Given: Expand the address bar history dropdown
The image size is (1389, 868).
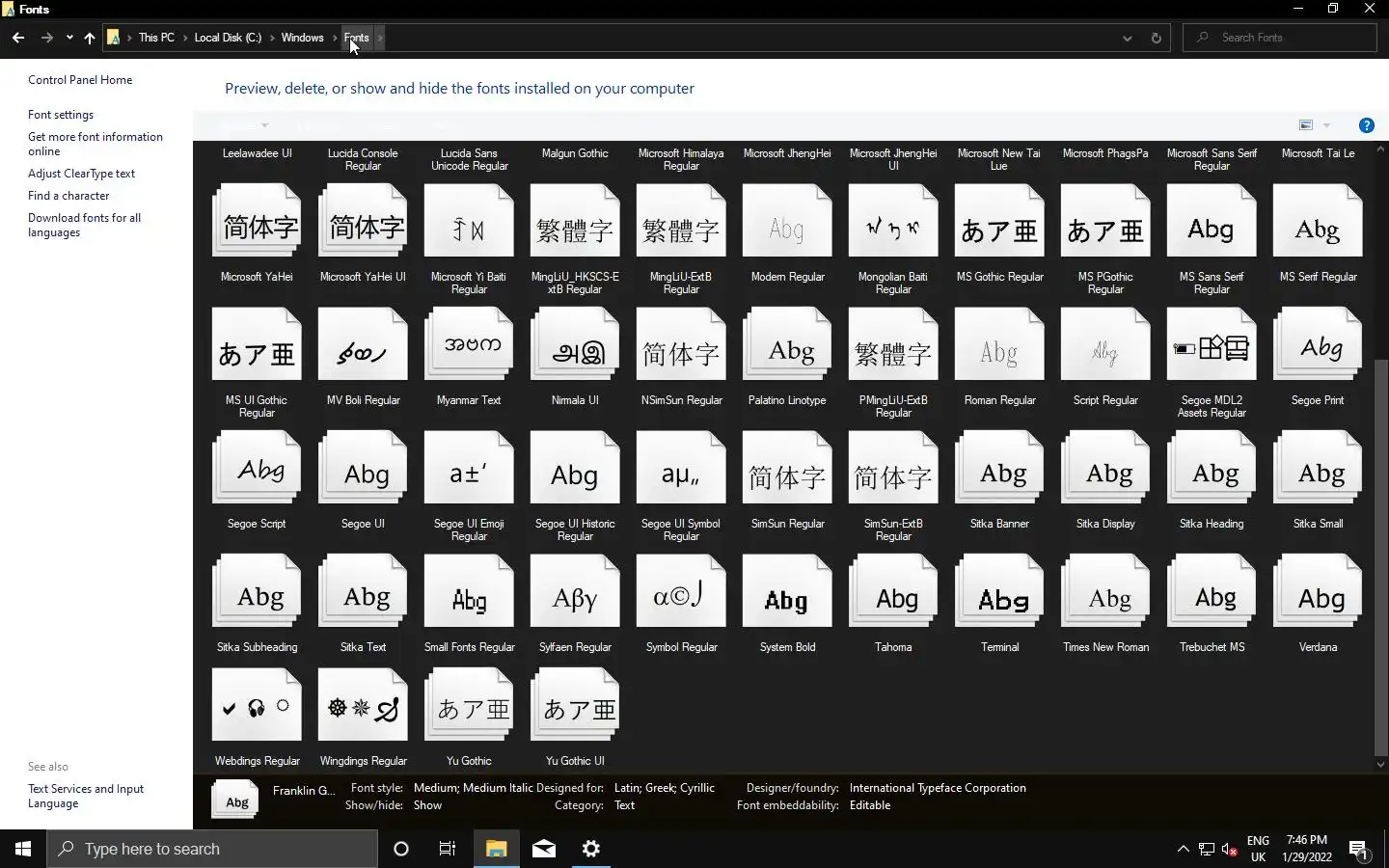Looking at the screenshot, I should click(x=1127, y=38).
